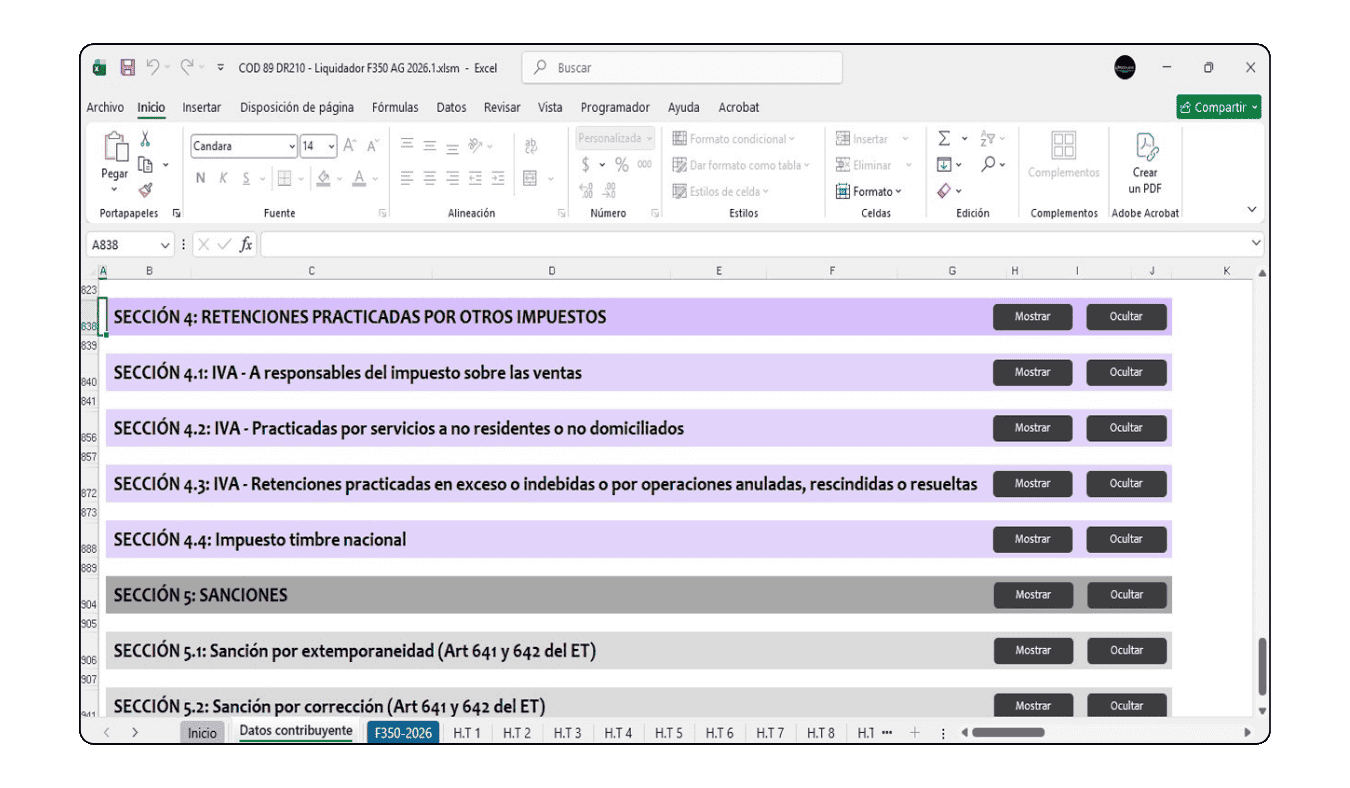Click the Compartir share button

pos(1218,108)
